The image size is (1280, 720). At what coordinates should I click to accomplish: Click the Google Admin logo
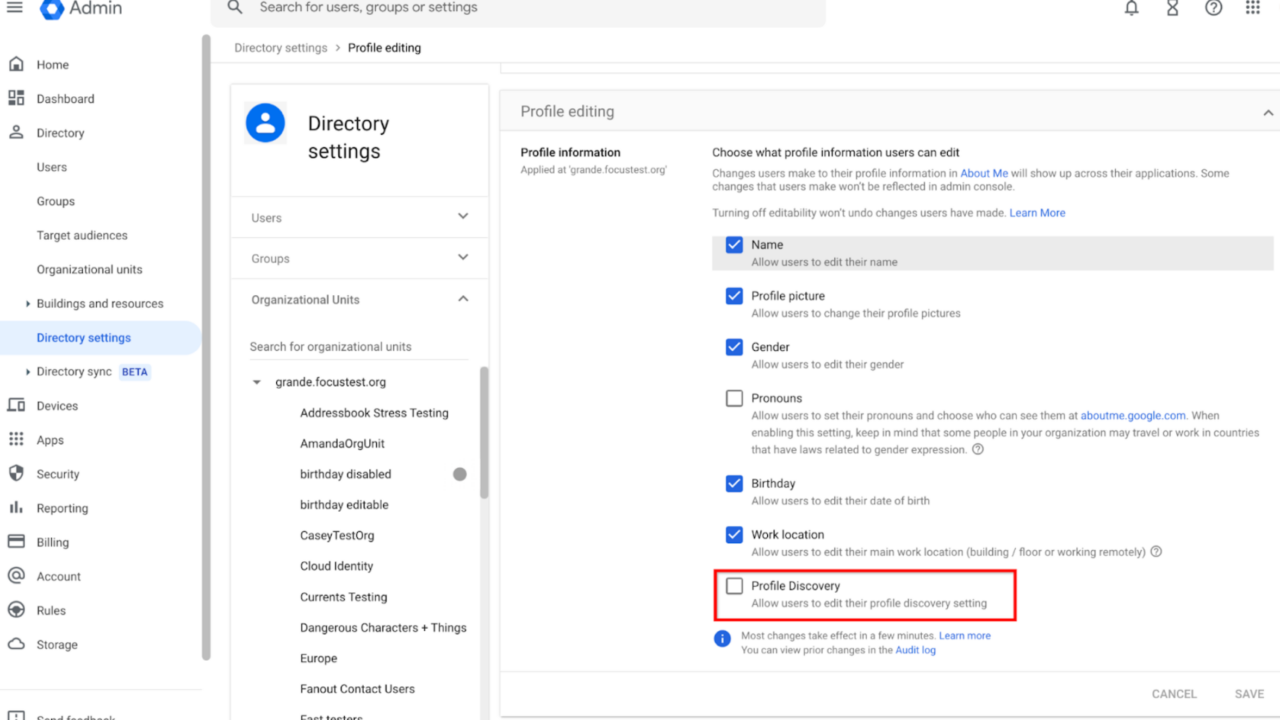tap(81, 9)
